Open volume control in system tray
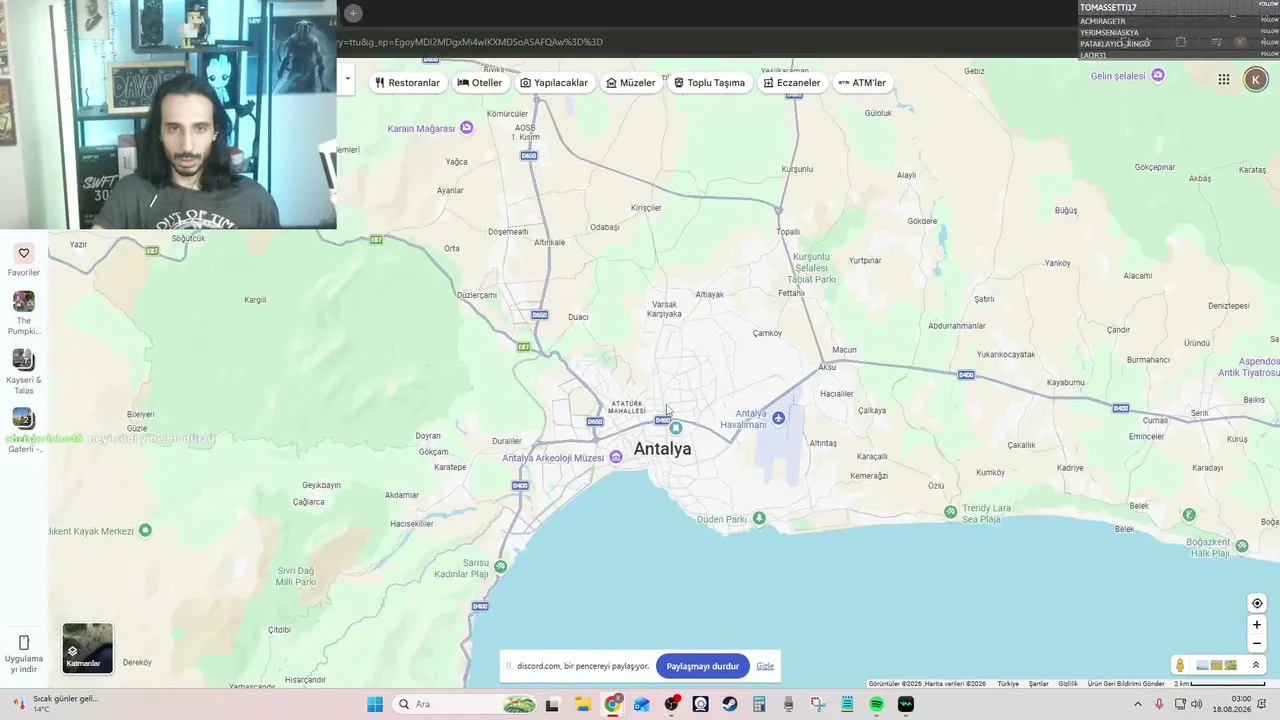This screenshot has width=1280, height=720. coord(1197,704)
